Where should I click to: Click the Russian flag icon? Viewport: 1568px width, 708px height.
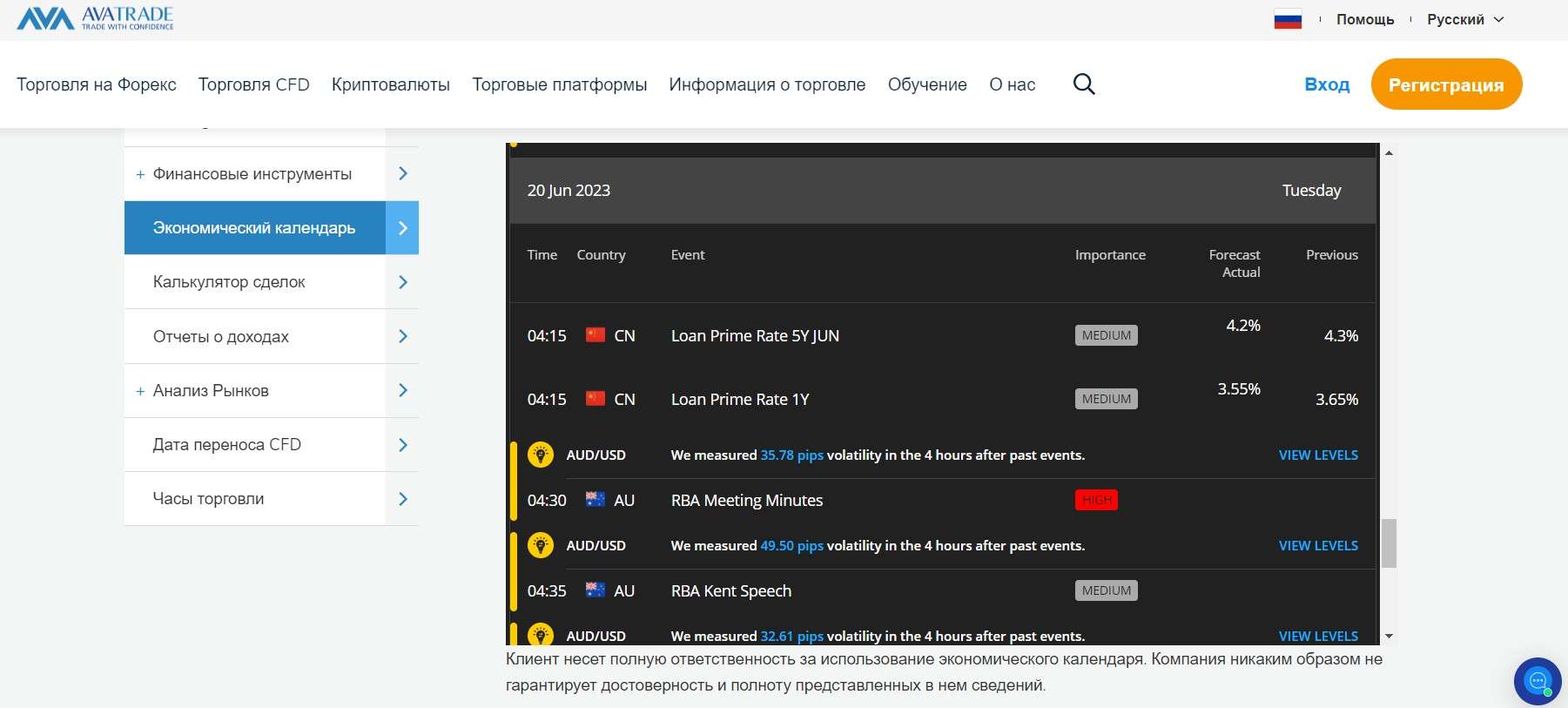point(1288,19)
